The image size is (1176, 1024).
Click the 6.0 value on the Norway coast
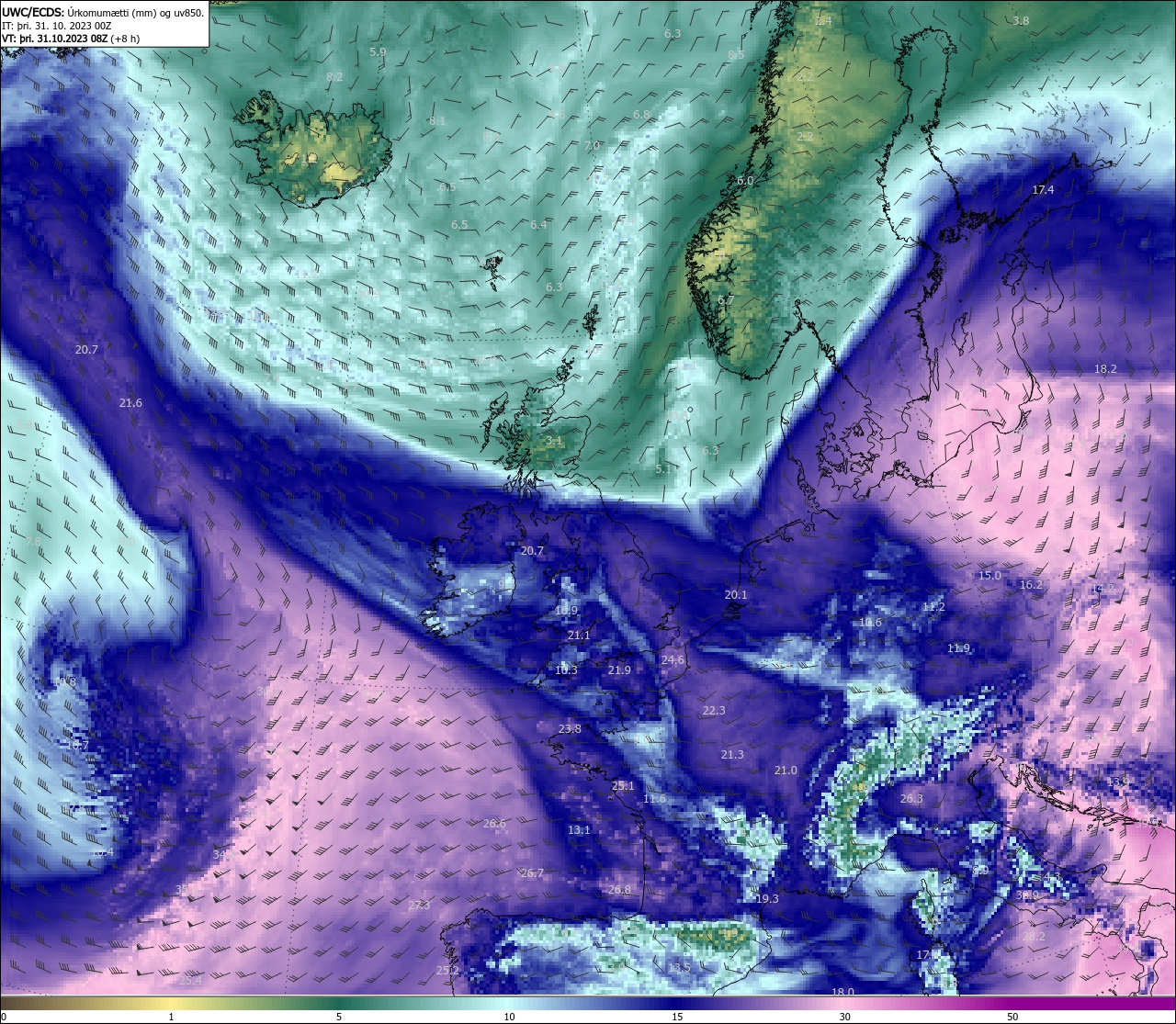(x=745, y=181)
